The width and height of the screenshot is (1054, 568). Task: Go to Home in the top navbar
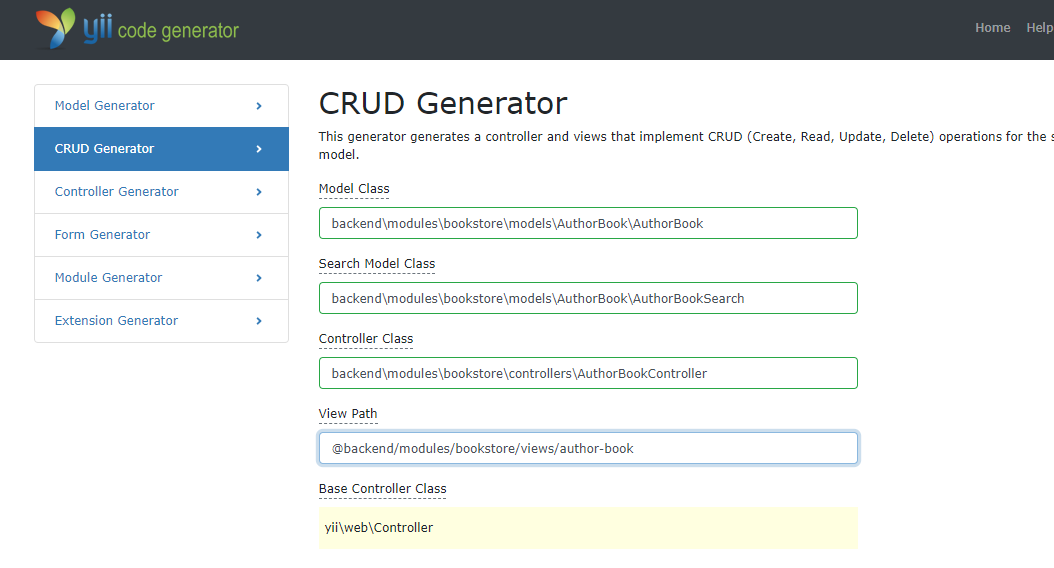click(x=992, y=28)
